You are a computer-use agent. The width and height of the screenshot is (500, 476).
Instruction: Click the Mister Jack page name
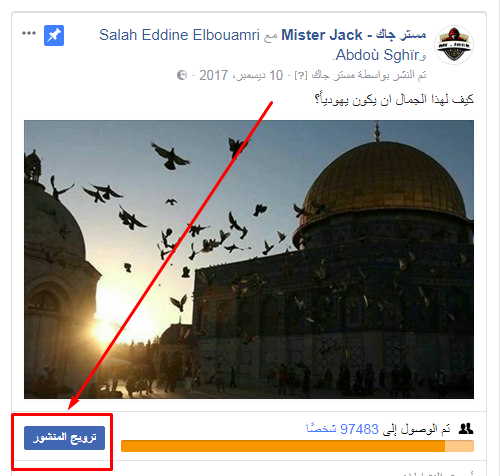click(354, 35)
